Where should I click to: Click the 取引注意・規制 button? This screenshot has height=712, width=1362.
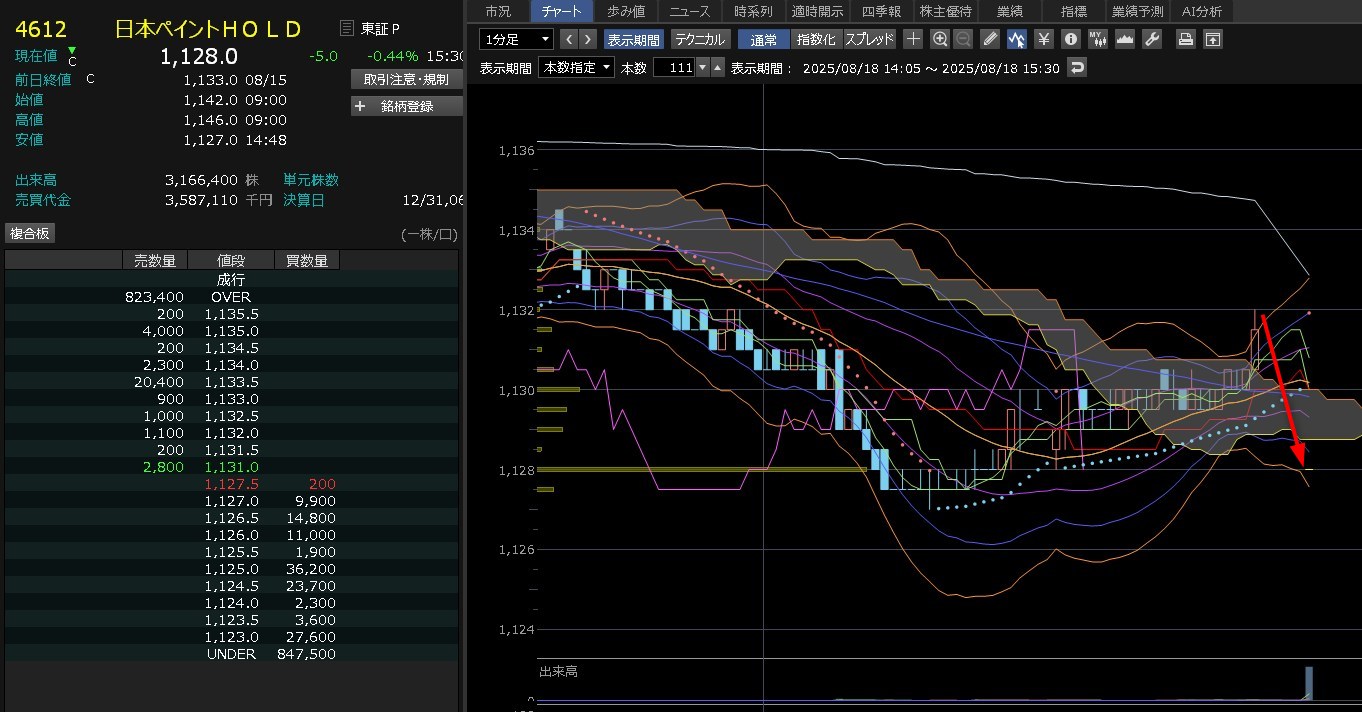click(x=406, y=79)
